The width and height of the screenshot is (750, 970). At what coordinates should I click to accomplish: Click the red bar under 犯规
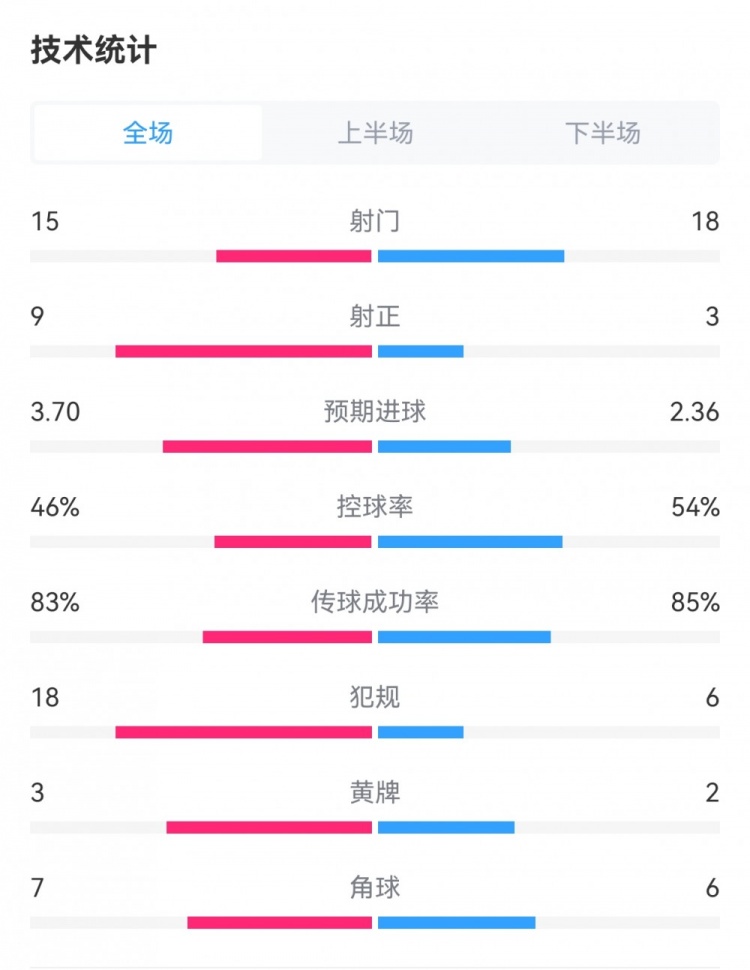(243, 732)
